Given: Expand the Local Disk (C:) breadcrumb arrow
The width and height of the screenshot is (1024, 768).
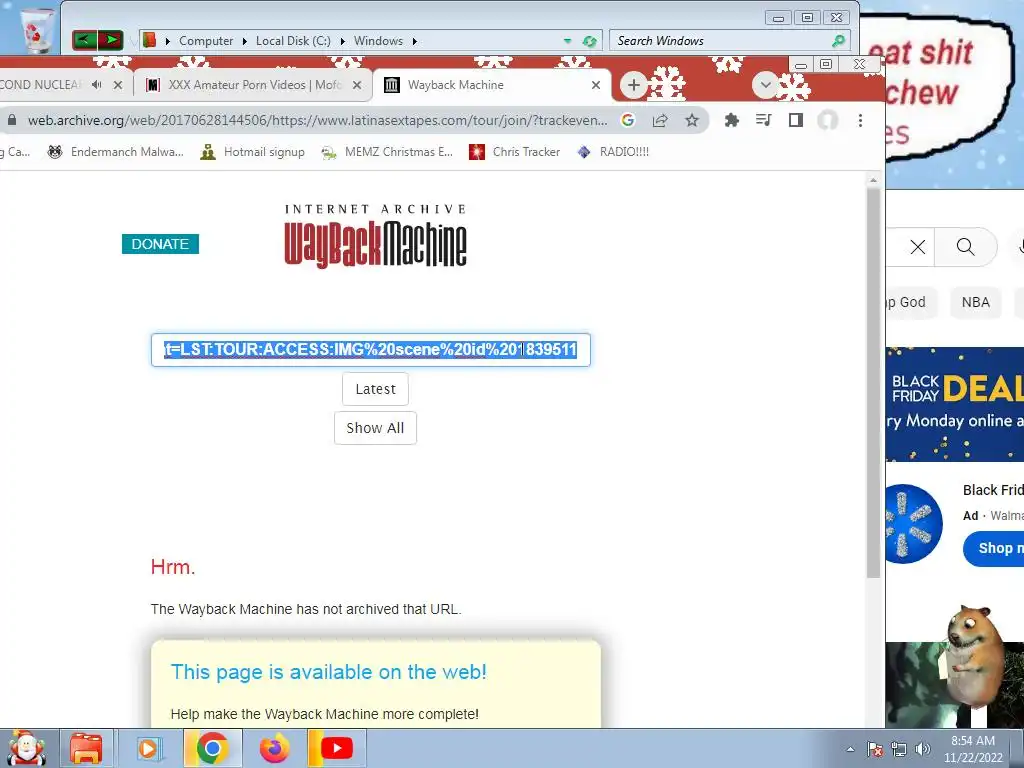Looking at the screenshot, I should (x=342, y=41).
